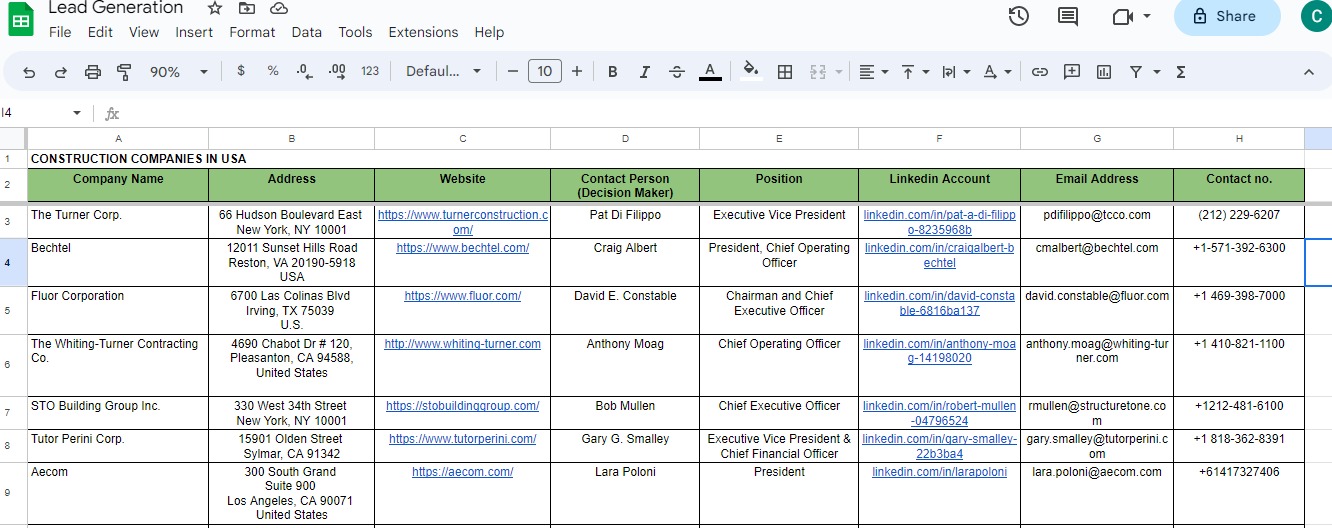Open the Tools menu

pos(355,32)
